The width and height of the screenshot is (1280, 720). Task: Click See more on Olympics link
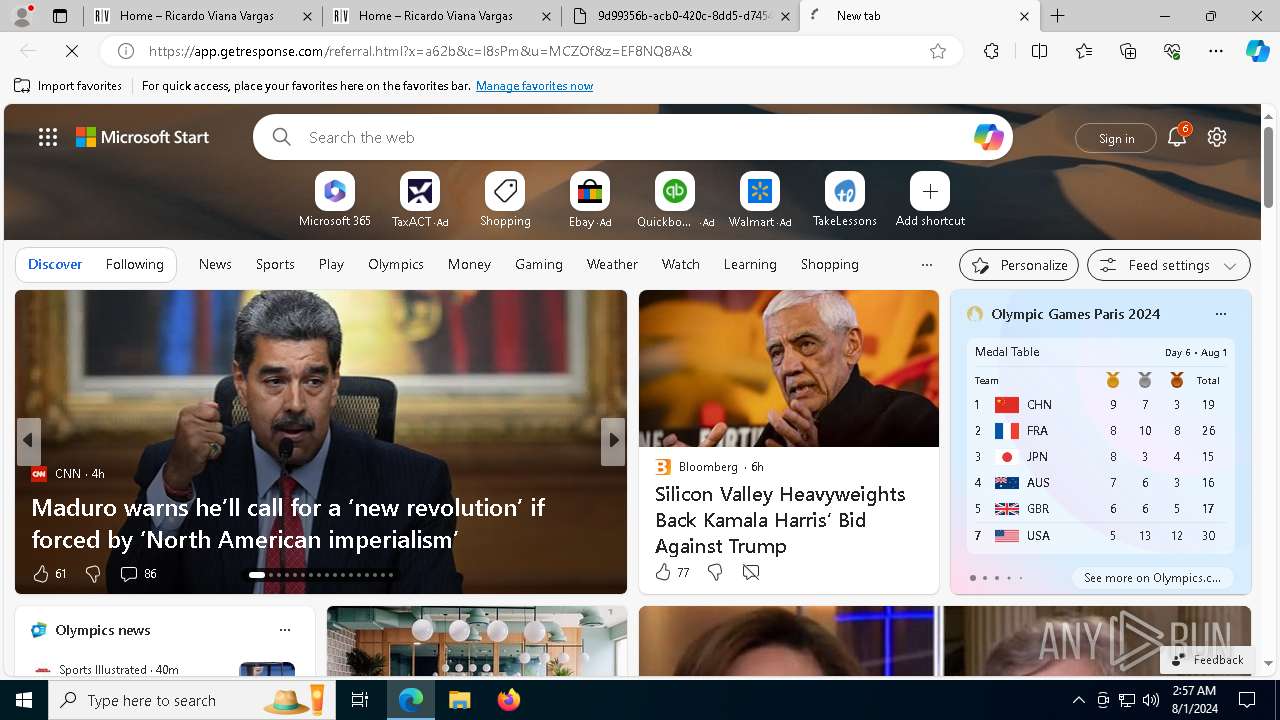(1152, 578)
